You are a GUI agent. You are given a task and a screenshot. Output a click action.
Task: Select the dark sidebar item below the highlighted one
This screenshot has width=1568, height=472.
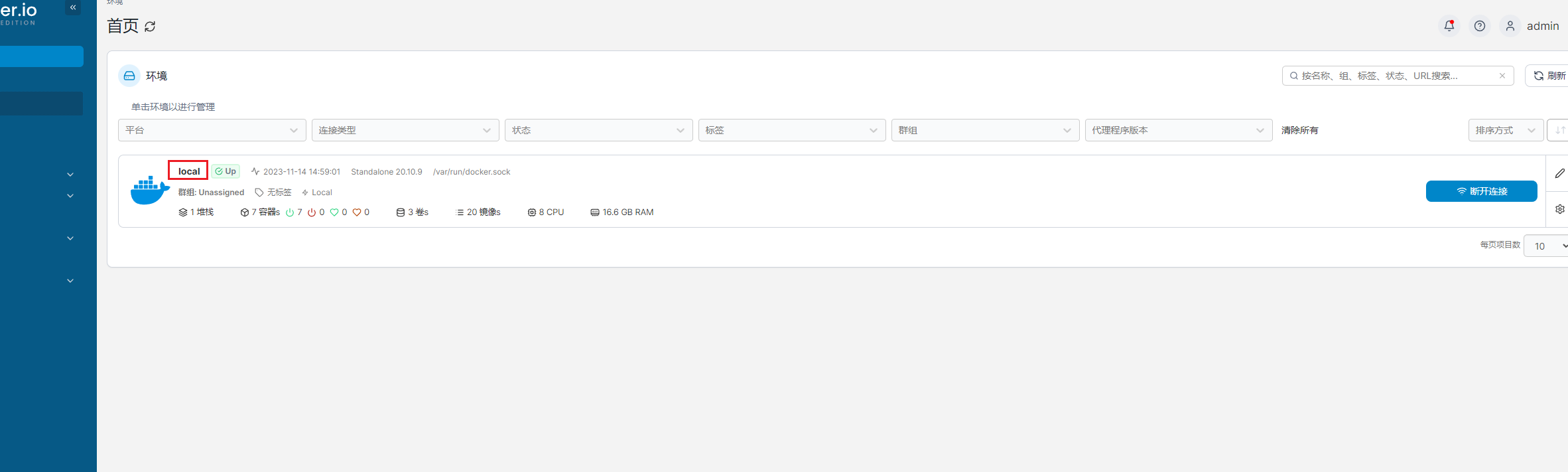tap(42, 104)
